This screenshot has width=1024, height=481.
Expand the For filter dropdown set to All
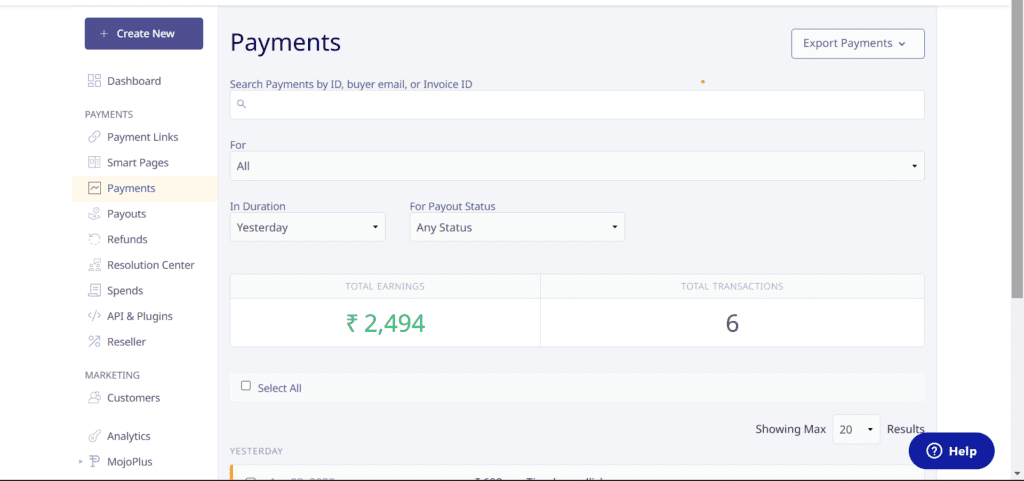pos(577,166)
